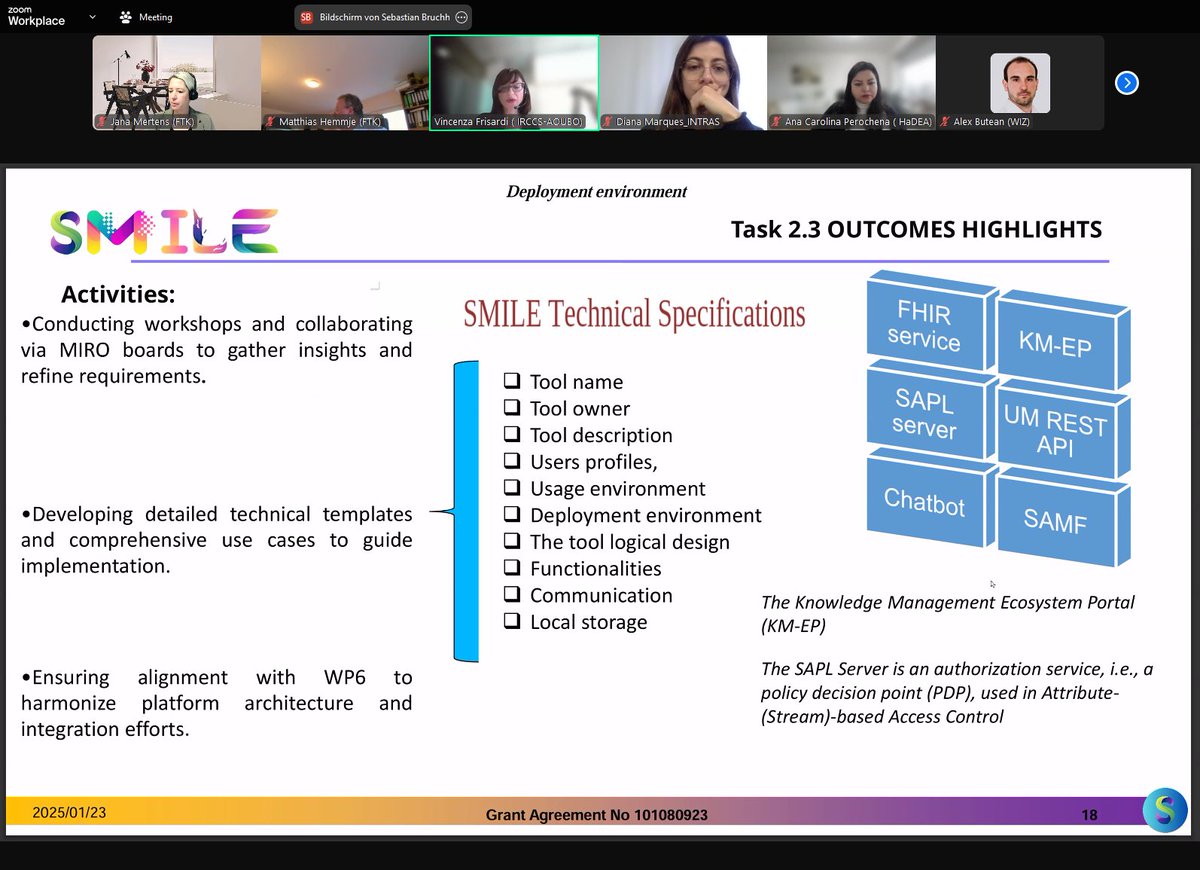Click the muted mic icon of Alex Butean
The image size is (1200, 870).
(x=944, y=122)
